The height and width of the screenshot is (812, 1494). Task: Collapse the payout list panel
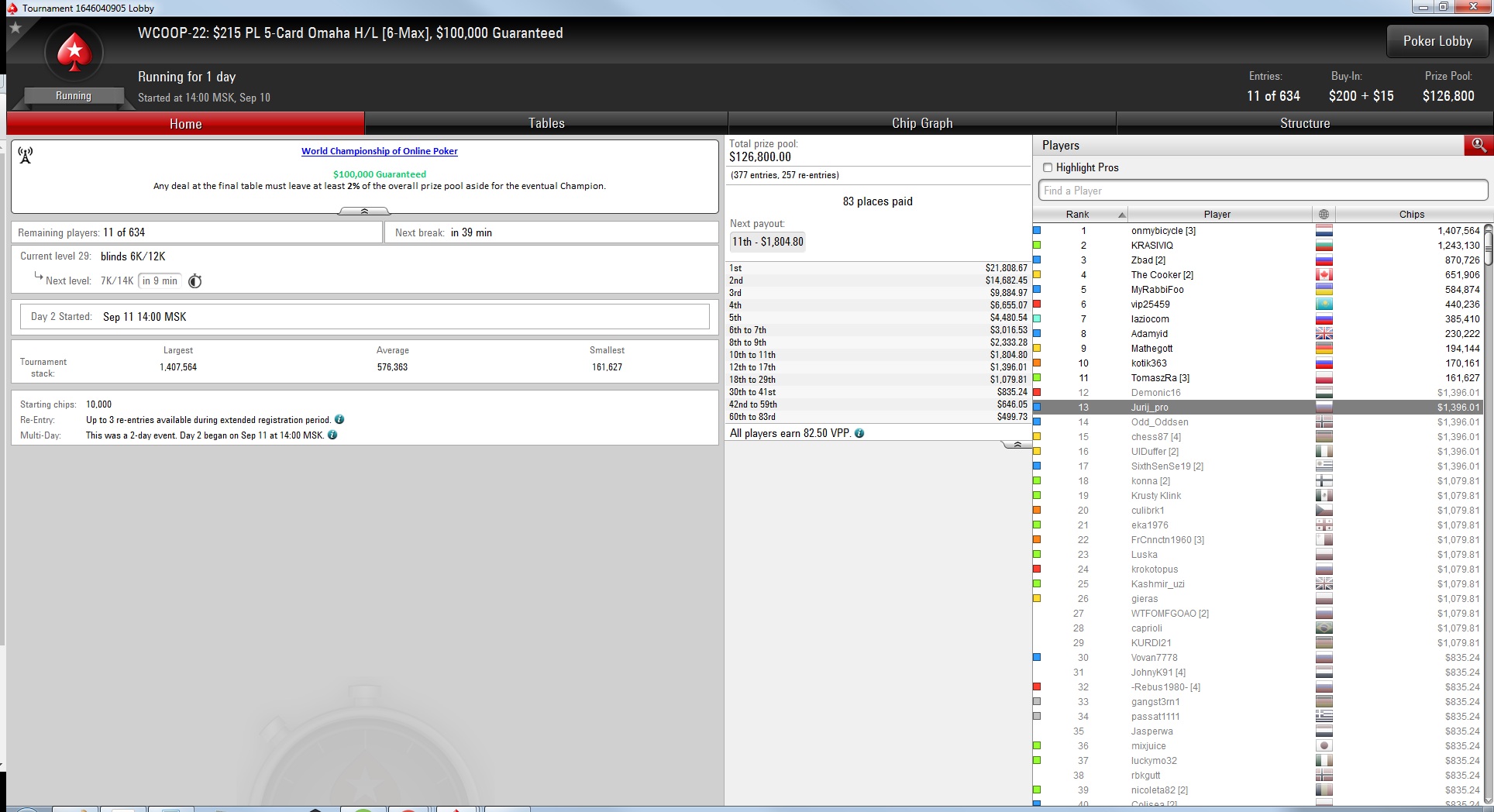pos(1016,445)
